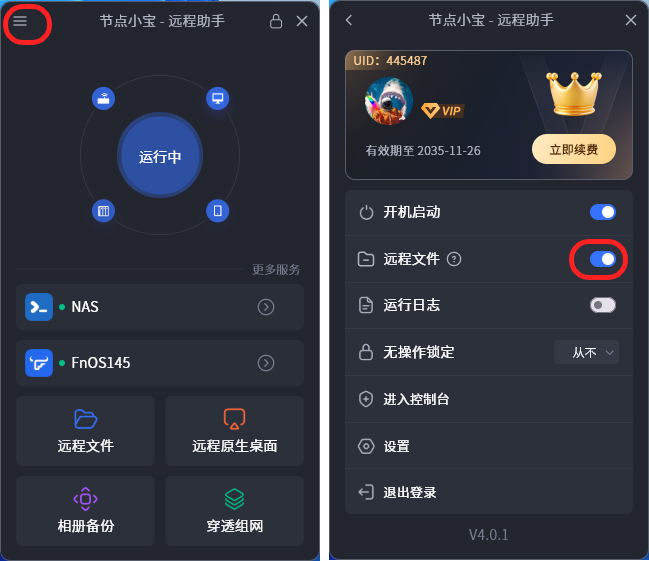Click the lock icon in title bar

[x=276, y=21]
